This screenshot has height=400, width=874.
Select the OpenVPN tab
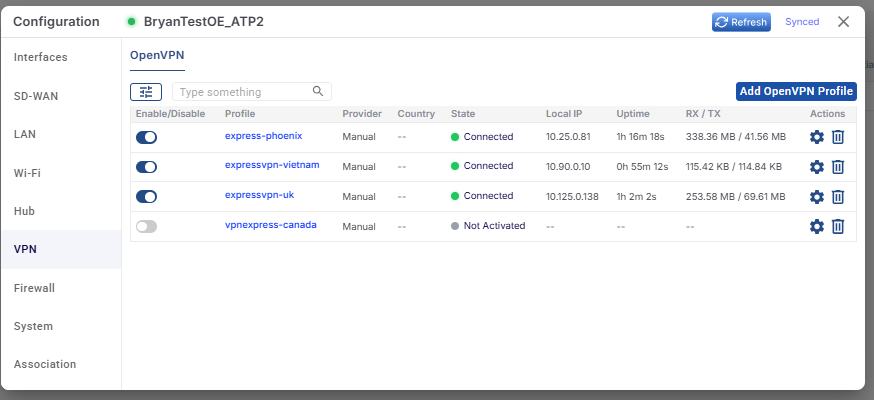tap(157, 55)
